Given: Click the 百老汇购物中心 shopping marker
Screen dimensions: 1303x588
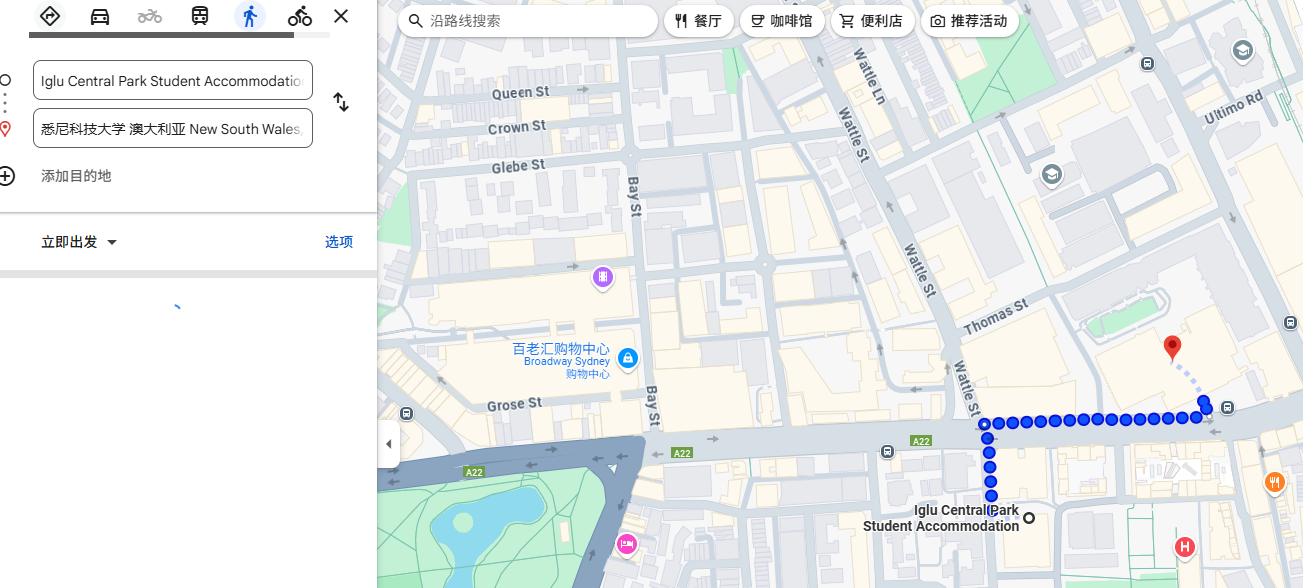Looking at the screenshot, I should pos(628,358).
